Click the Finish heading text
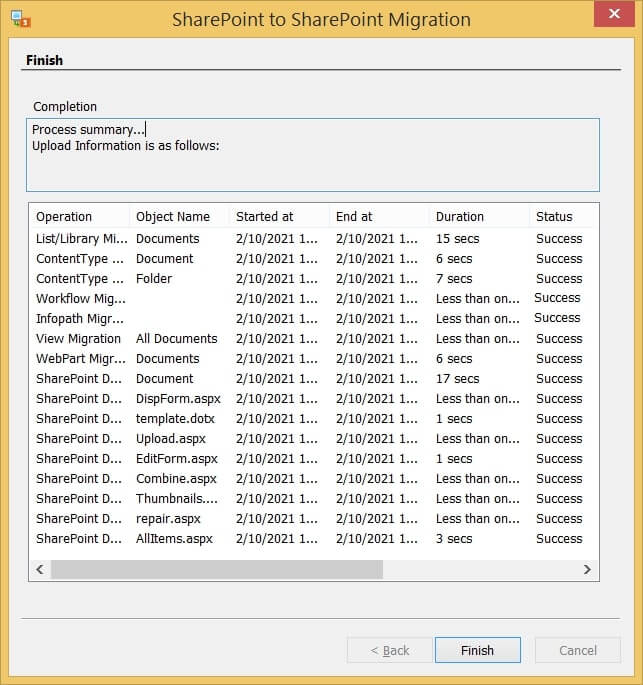This screenshot has width=643, height=685. 44,60
